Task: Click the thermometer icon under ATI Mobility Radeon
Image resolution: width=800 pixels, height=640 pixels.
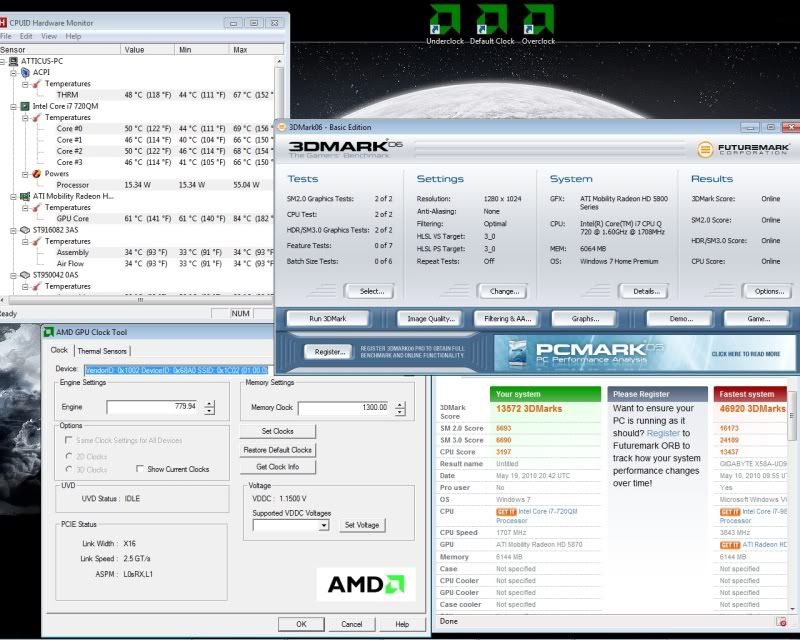Action: click(x=37, y=207)
